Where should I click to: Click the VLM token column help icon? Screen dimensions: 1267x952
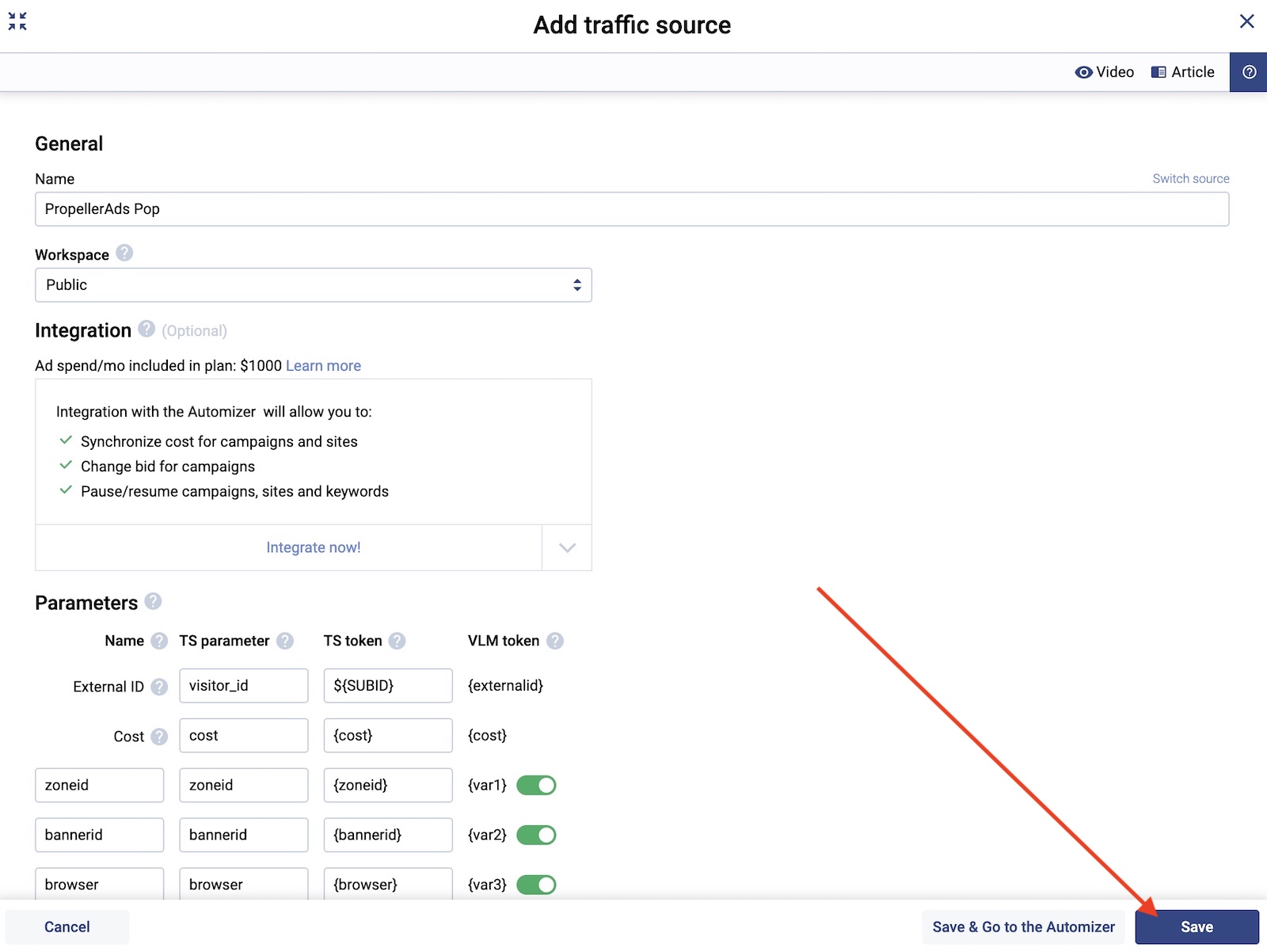[555, 641]
